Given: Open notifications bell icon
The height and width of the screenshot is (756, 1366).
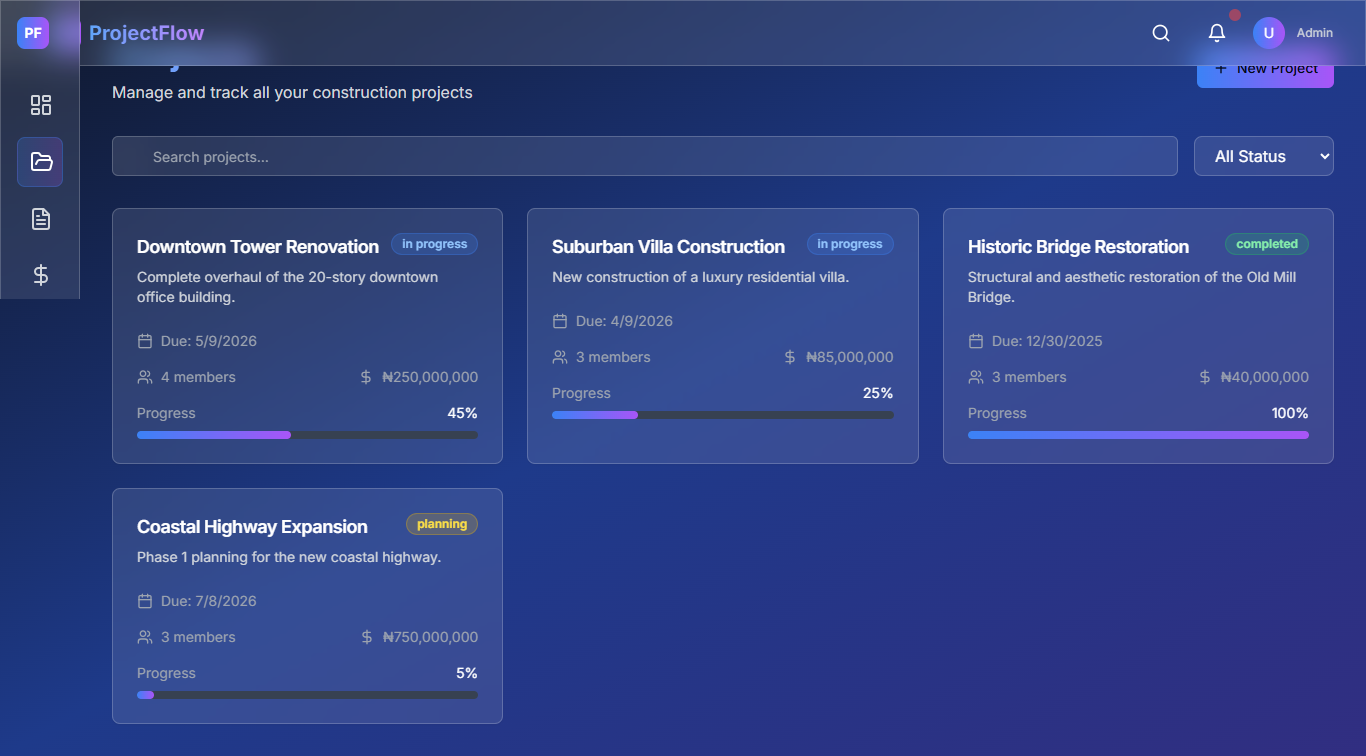Looking at the screenshot, I should 1217,33.
